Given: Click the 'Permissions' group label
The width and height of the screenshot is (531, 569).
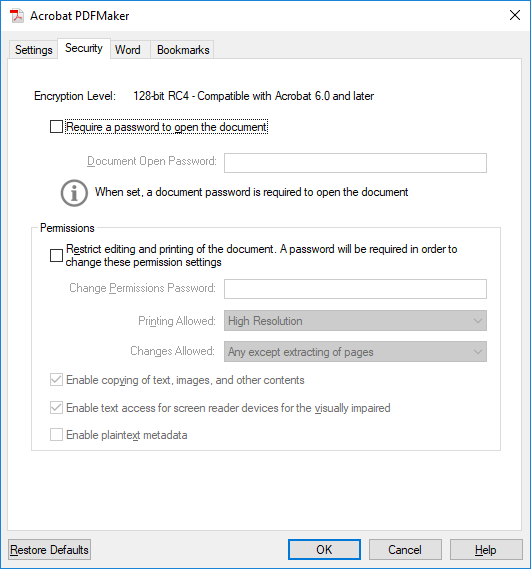Looking at the screenshot, I should point(67,228).
